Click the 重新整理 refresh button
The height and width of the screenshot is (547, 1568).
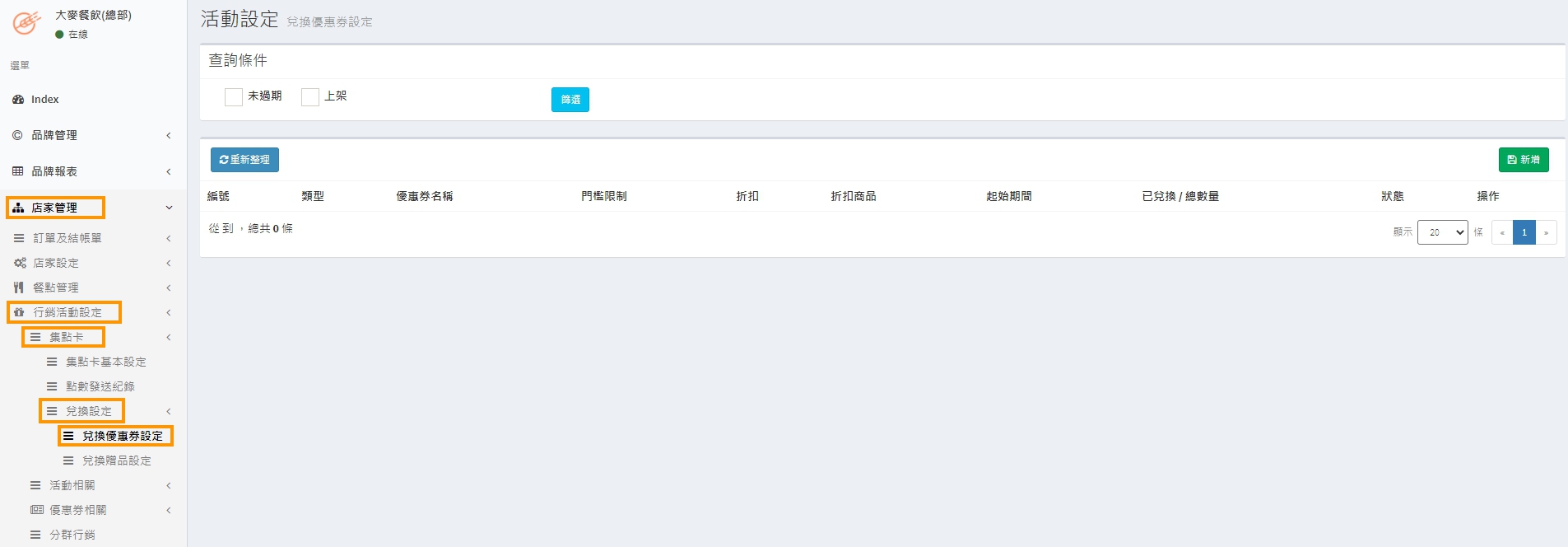244,160
